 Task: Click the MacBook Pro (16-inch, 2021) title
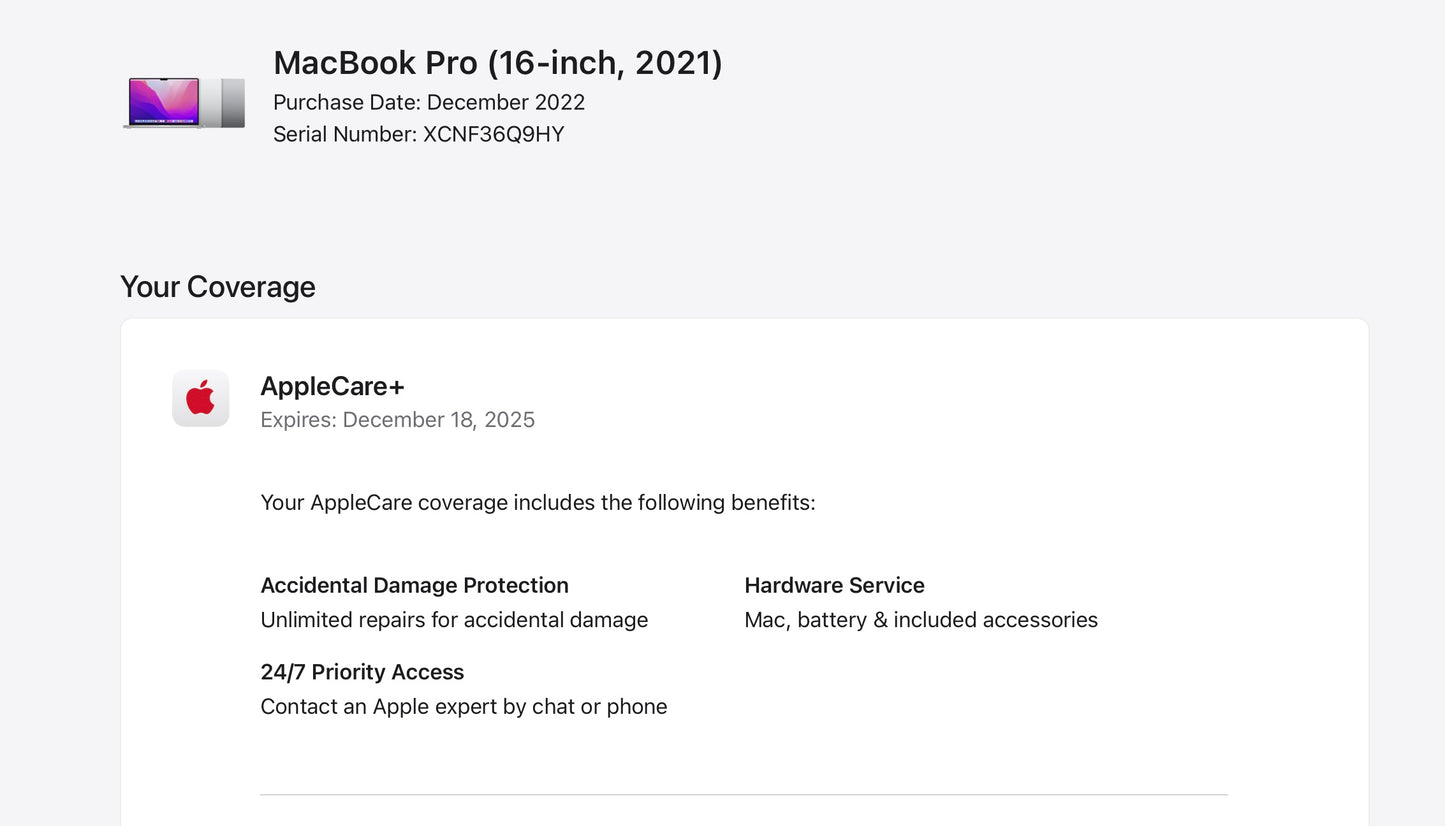497,63
